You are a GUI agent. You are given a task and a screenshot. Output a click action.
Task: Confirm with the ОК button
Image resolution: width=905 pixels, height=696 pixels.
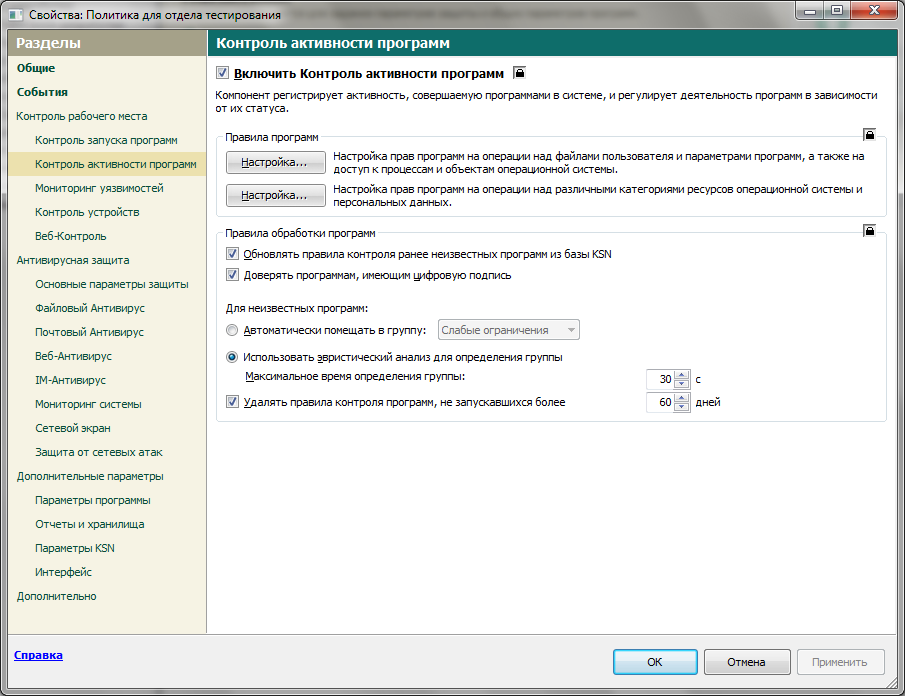click(655, 662)
